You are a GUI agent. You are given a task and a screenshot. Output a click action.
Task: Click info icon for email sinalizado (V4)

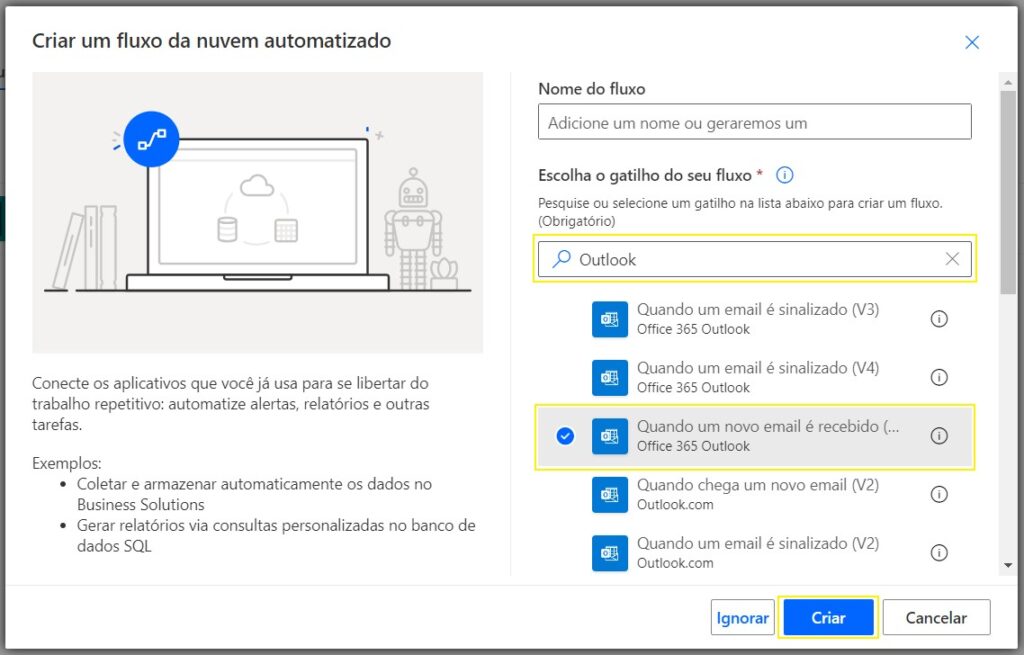(939, 377)
